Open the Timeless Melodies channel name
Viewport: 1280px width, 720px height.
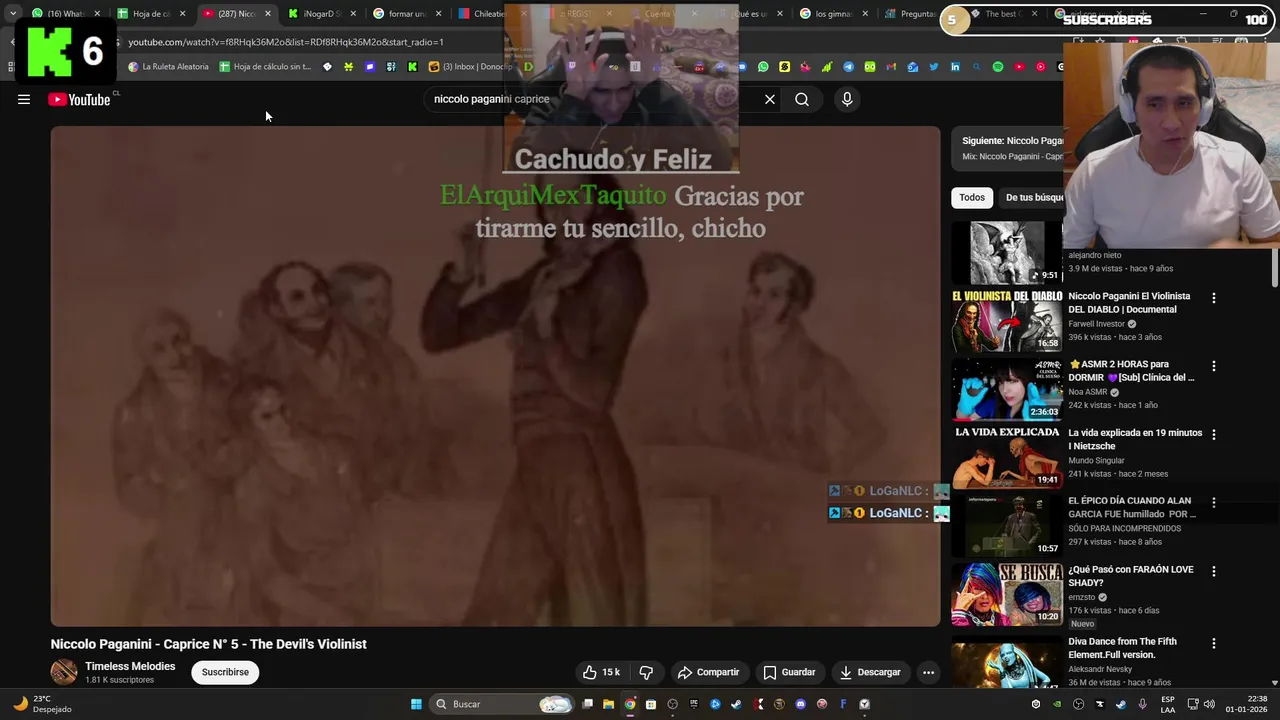pyautogui.click(x=130, y=666)
